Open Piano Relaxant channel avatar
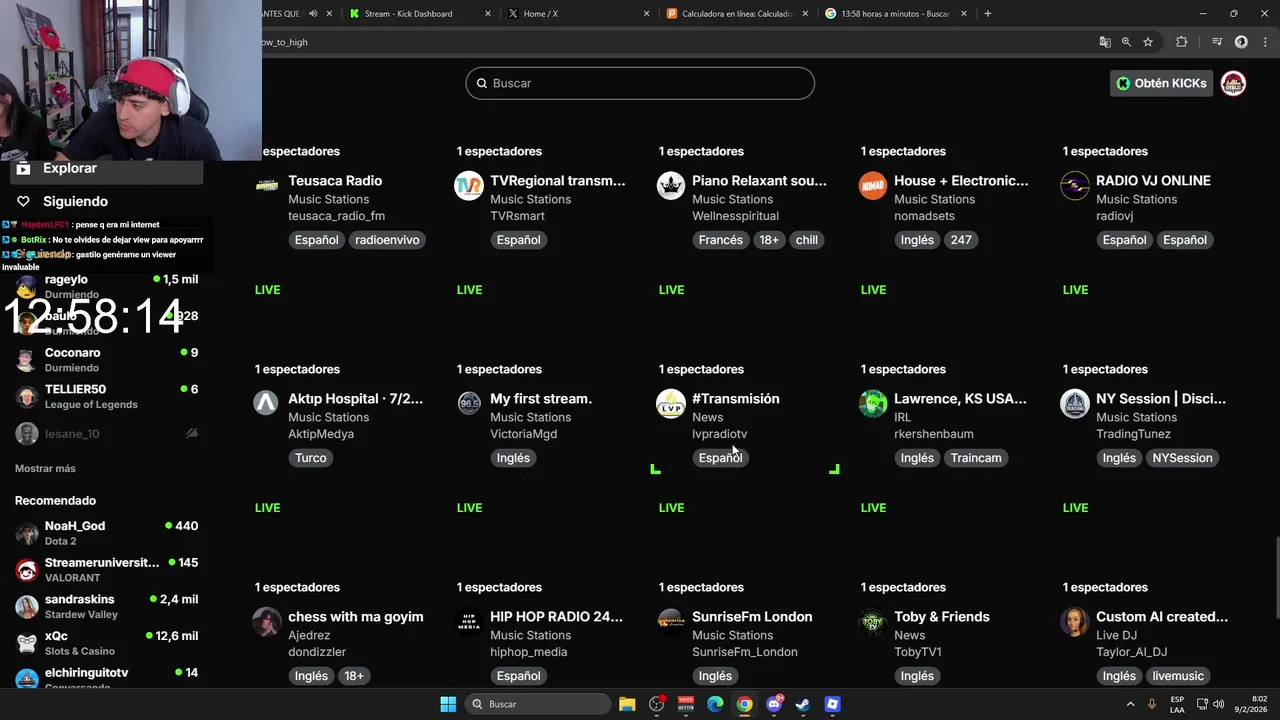Viewport: 1280px width, 720px height. click(x=671, y=186)
